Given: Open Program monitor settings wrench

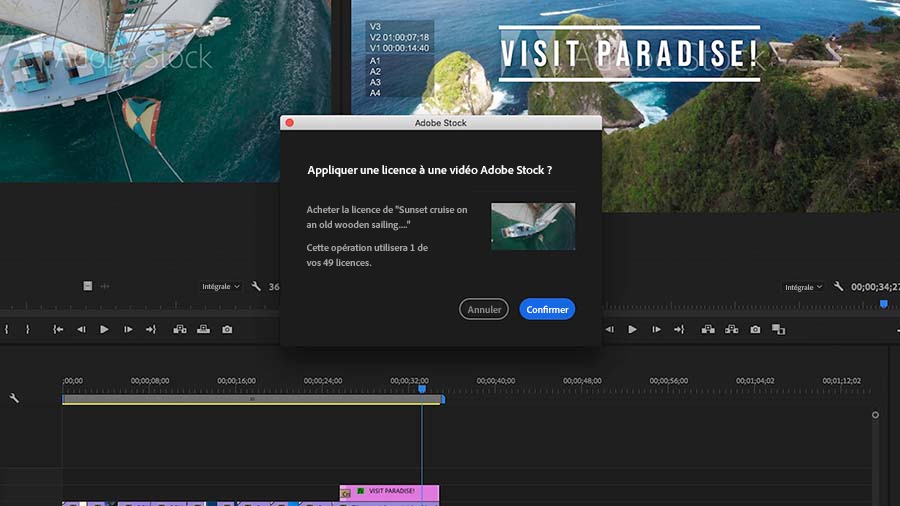Looking at the screenshot, I should [839, 286].
